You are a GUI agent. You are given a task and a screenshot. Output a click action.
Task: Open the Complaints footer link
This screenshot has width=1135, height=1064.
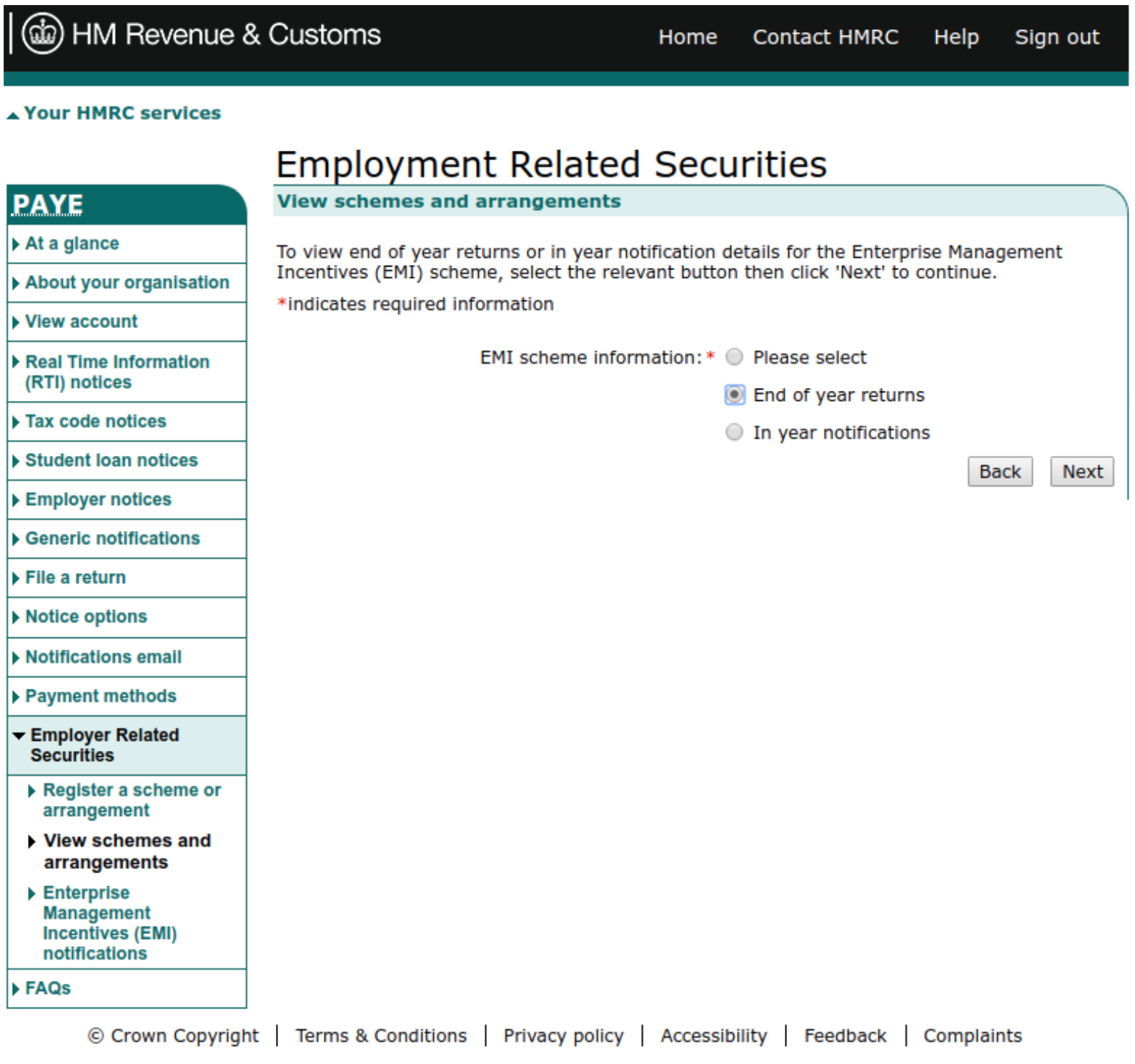pos(972,1036)
